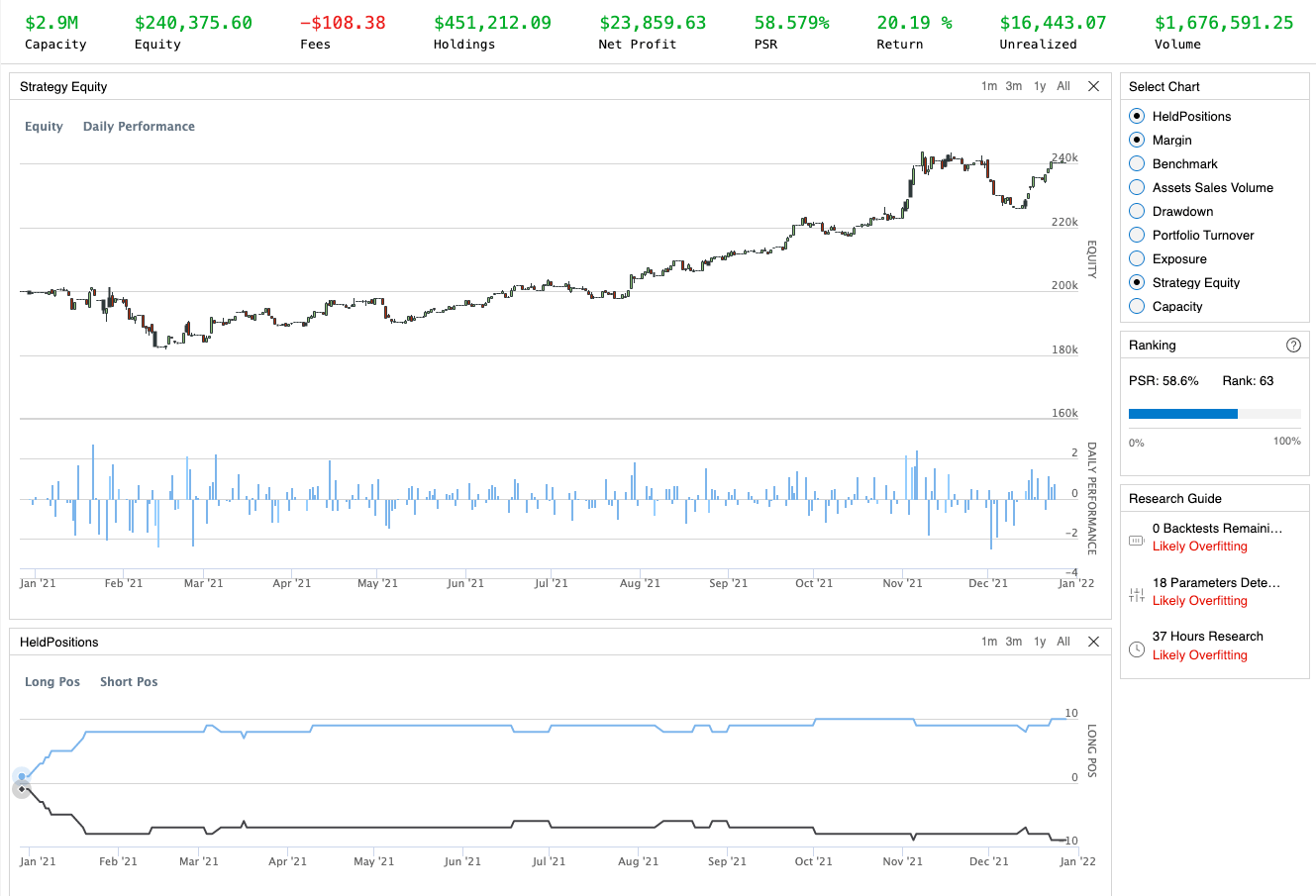Close the Strategy Equity chart panel
Screen dimensions: 1316x896
1093,86
